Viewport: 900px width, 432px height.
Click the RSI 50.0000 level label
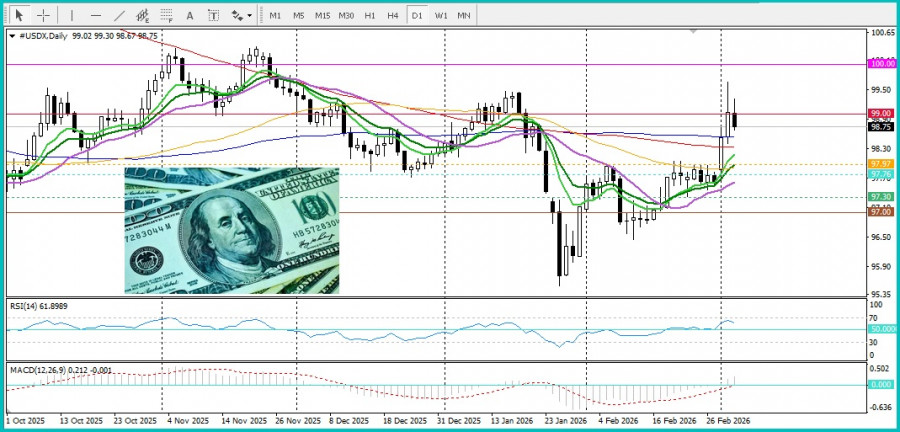pos(883,329)
